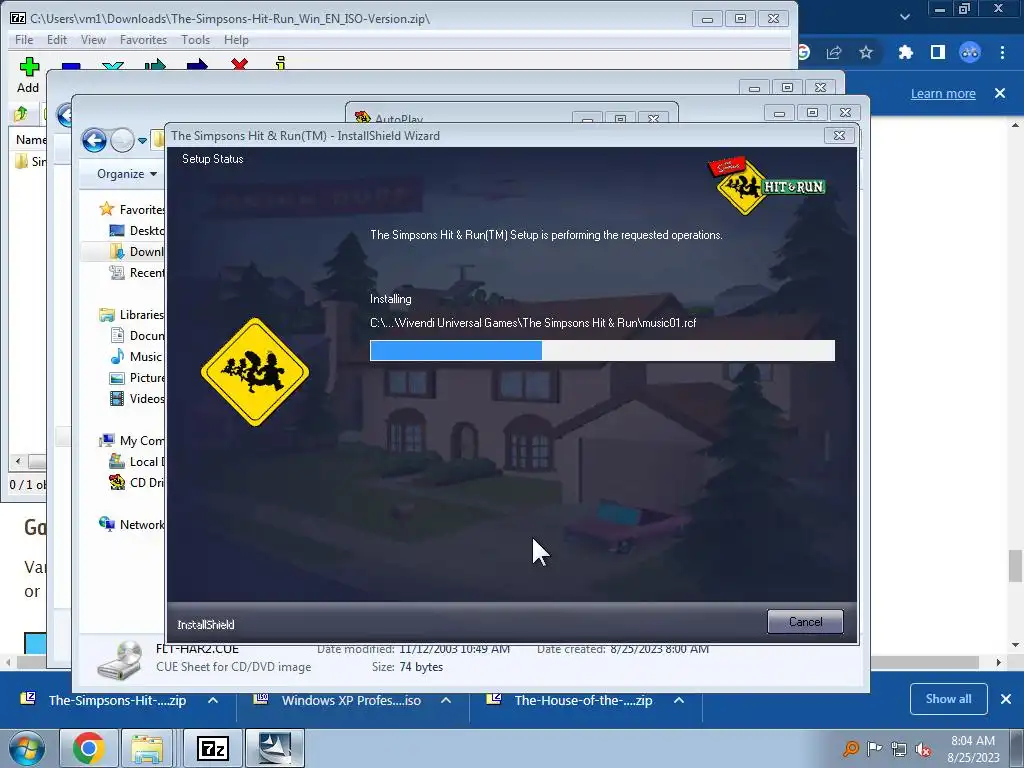Click the 7-Zip up-folder icon
The width and height of the screenshot is (1024, 768).
click(21, 114)
